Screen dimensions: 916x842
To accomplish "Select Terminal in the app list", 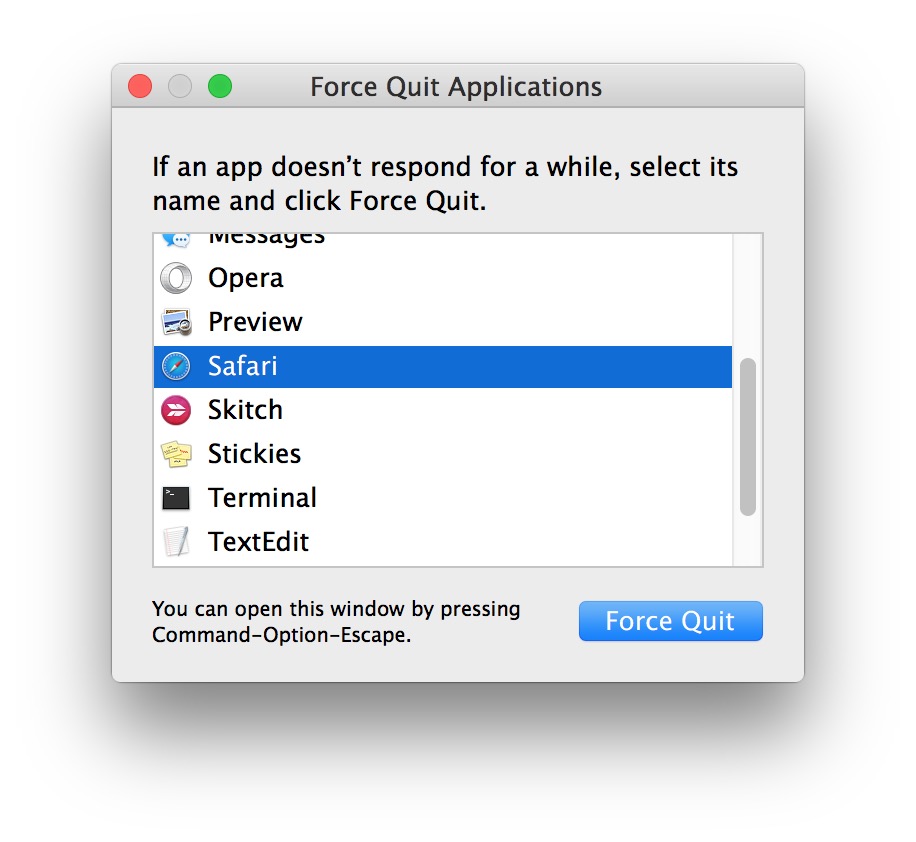I will click(443, 498).
